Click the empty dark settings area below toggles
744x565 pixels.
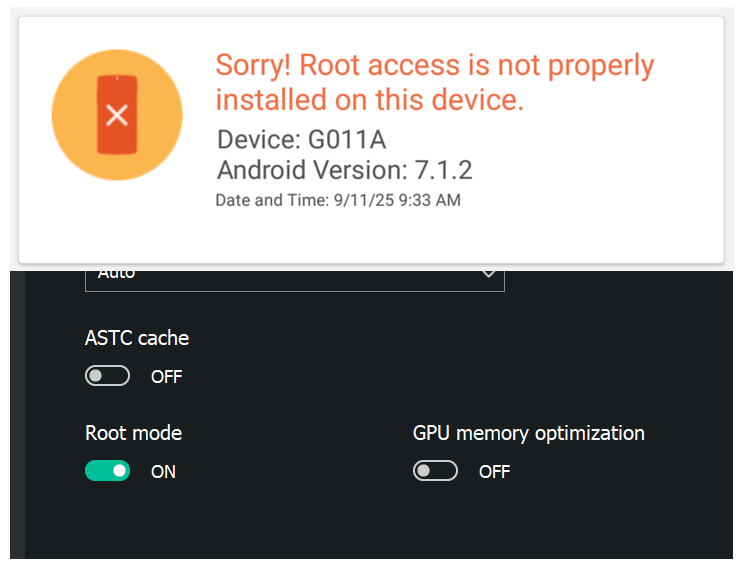379,522
